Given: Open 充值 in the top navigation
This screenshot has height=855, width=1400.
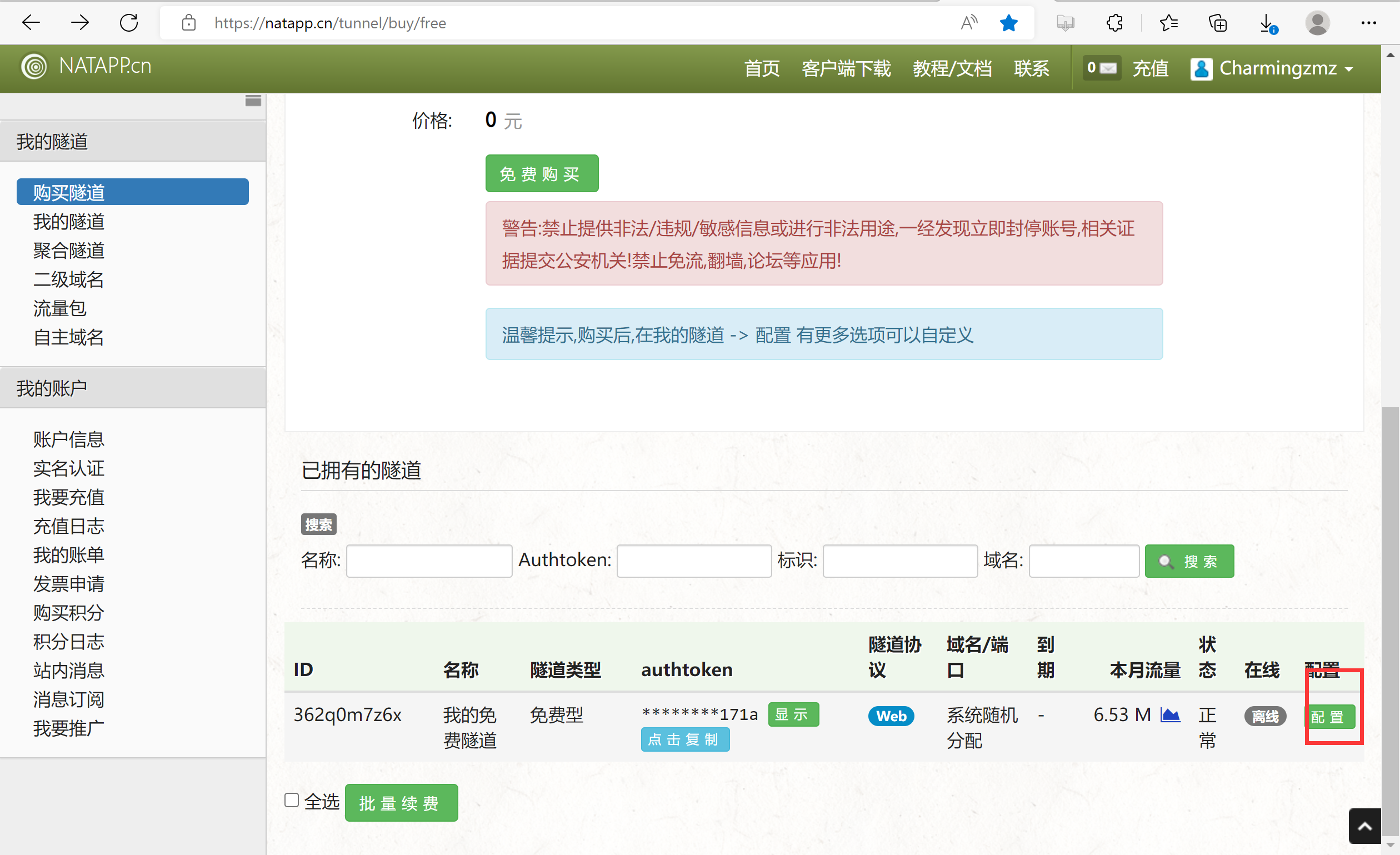Looking at the screenshot, I should point(1151,69).
